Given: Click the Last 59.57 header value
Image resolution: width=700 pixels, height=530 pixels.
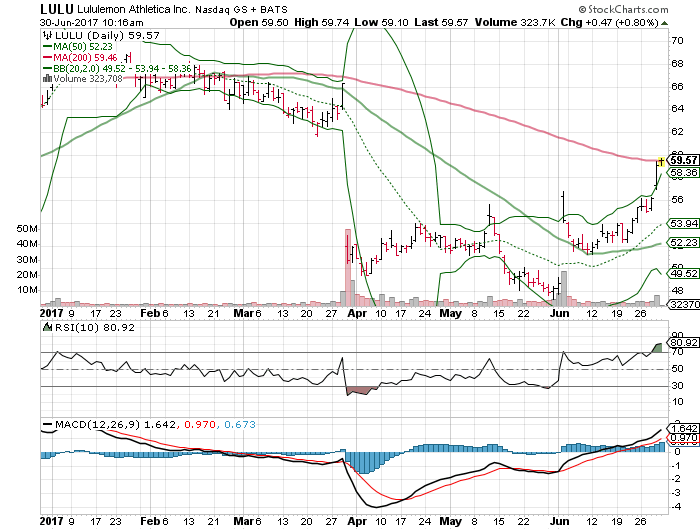Looking at the screenshot, I should point(441,22).
